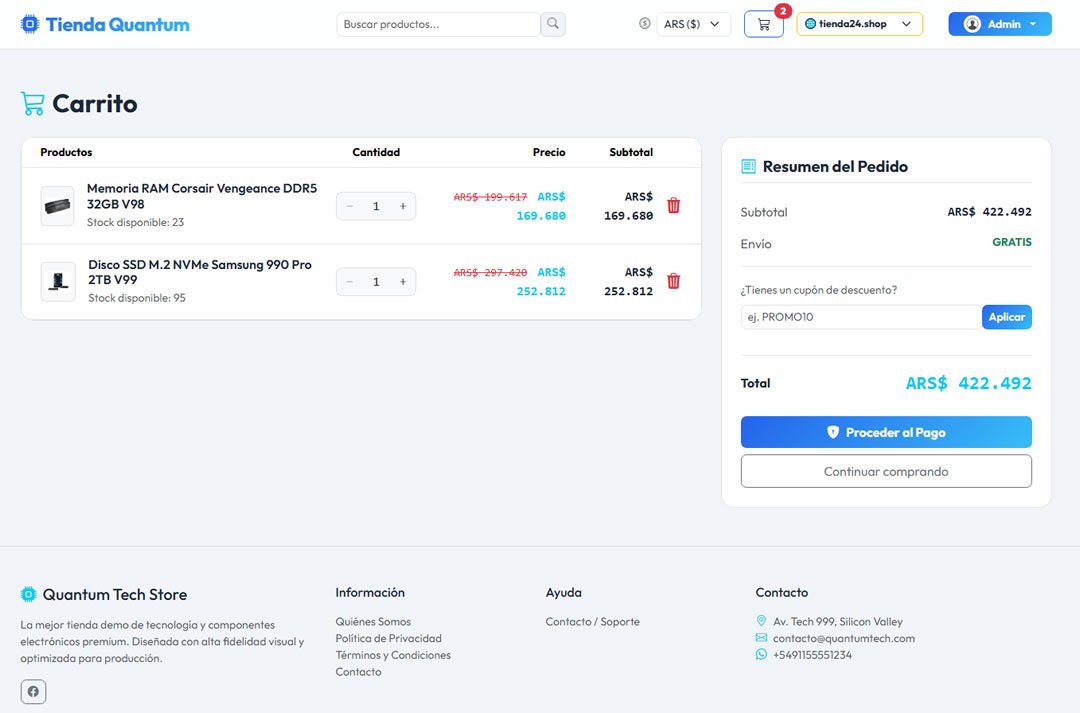Screen dimensions: 1080x713
Task: Click quantity value of Disco SSD Samsung
Action: tap(376, 282)
